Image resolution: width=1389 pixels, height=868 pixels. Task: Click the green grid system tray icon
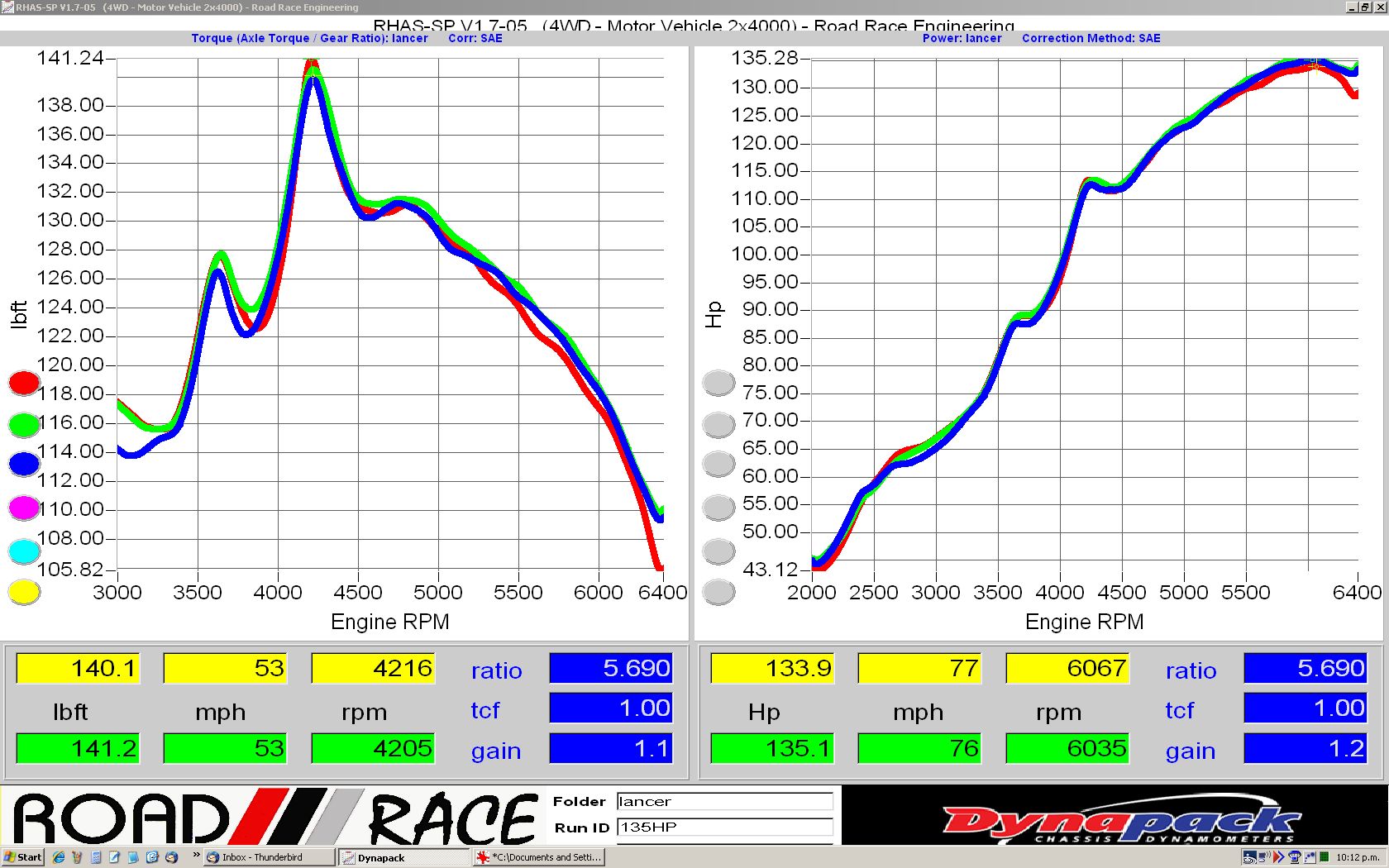pyautogui.click(x=1324, y=857)
